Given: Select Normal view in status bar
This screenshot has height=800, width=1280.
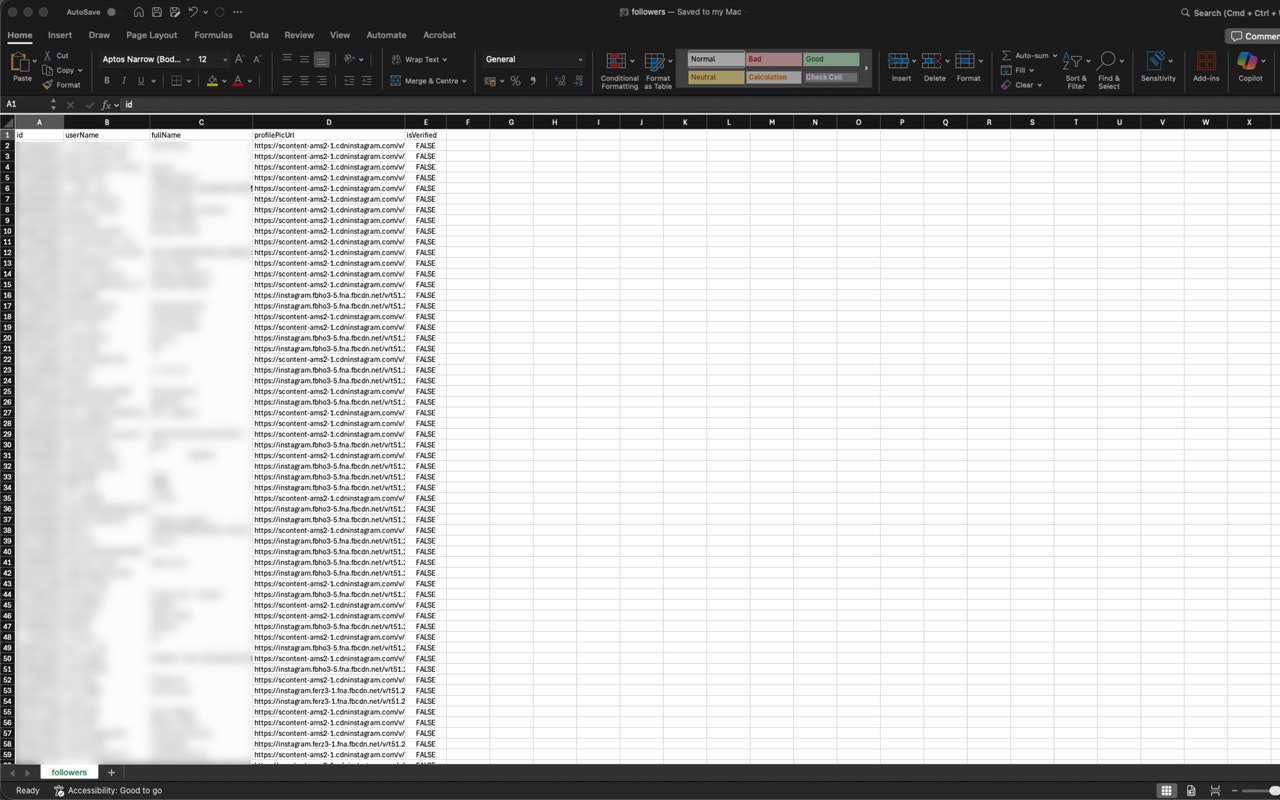Looking at the screenshot, I should tap(1166, 790).
